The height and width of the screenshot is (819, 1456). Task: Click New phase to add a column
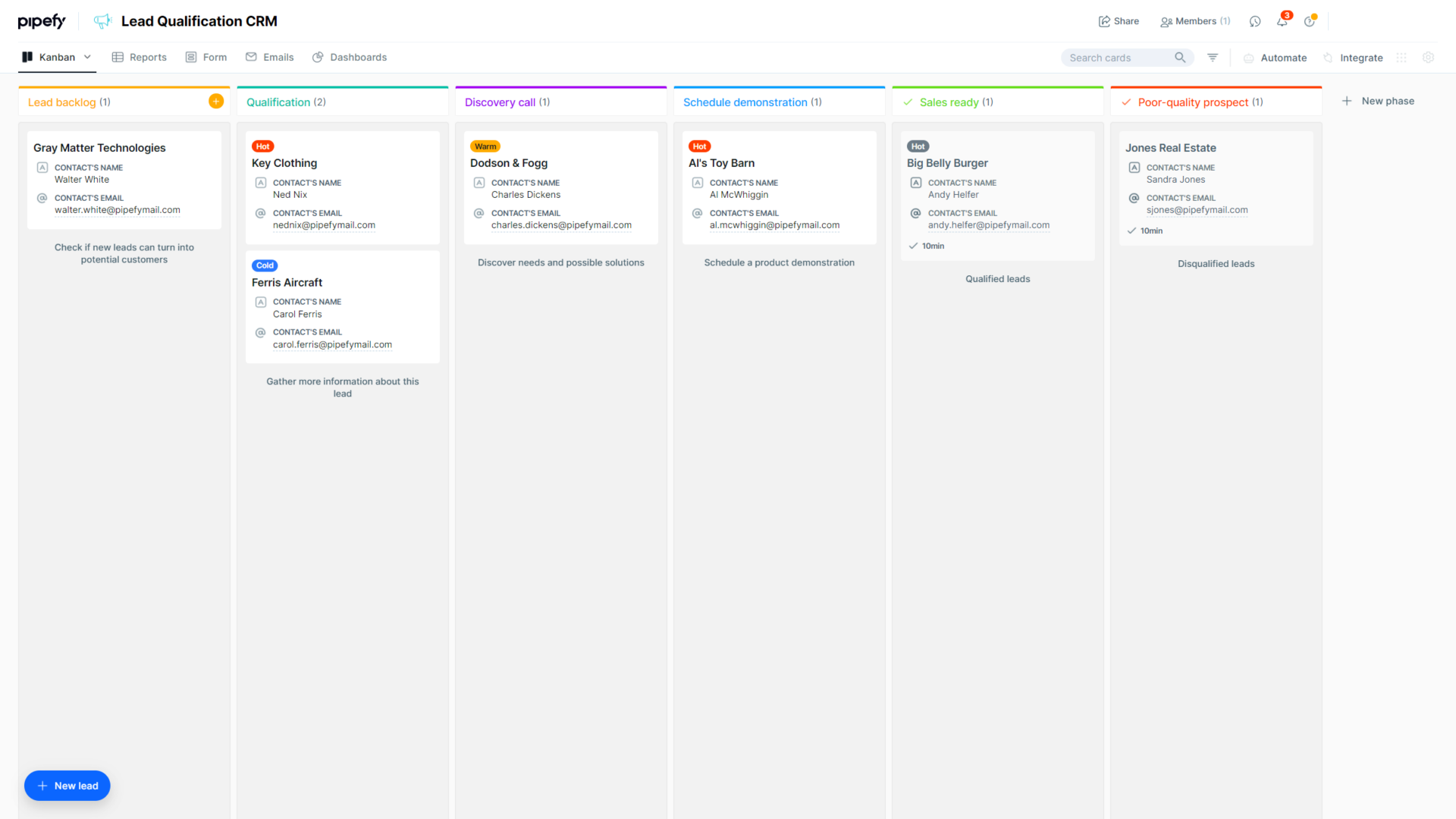click(x=1378, y=100)
